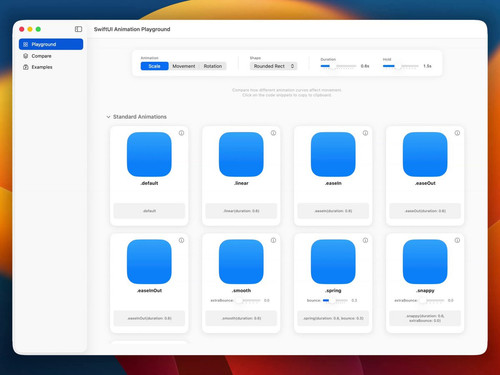Click the .easeInOut blue shape preview
The image size is (500, 375).
click(149, 262)
